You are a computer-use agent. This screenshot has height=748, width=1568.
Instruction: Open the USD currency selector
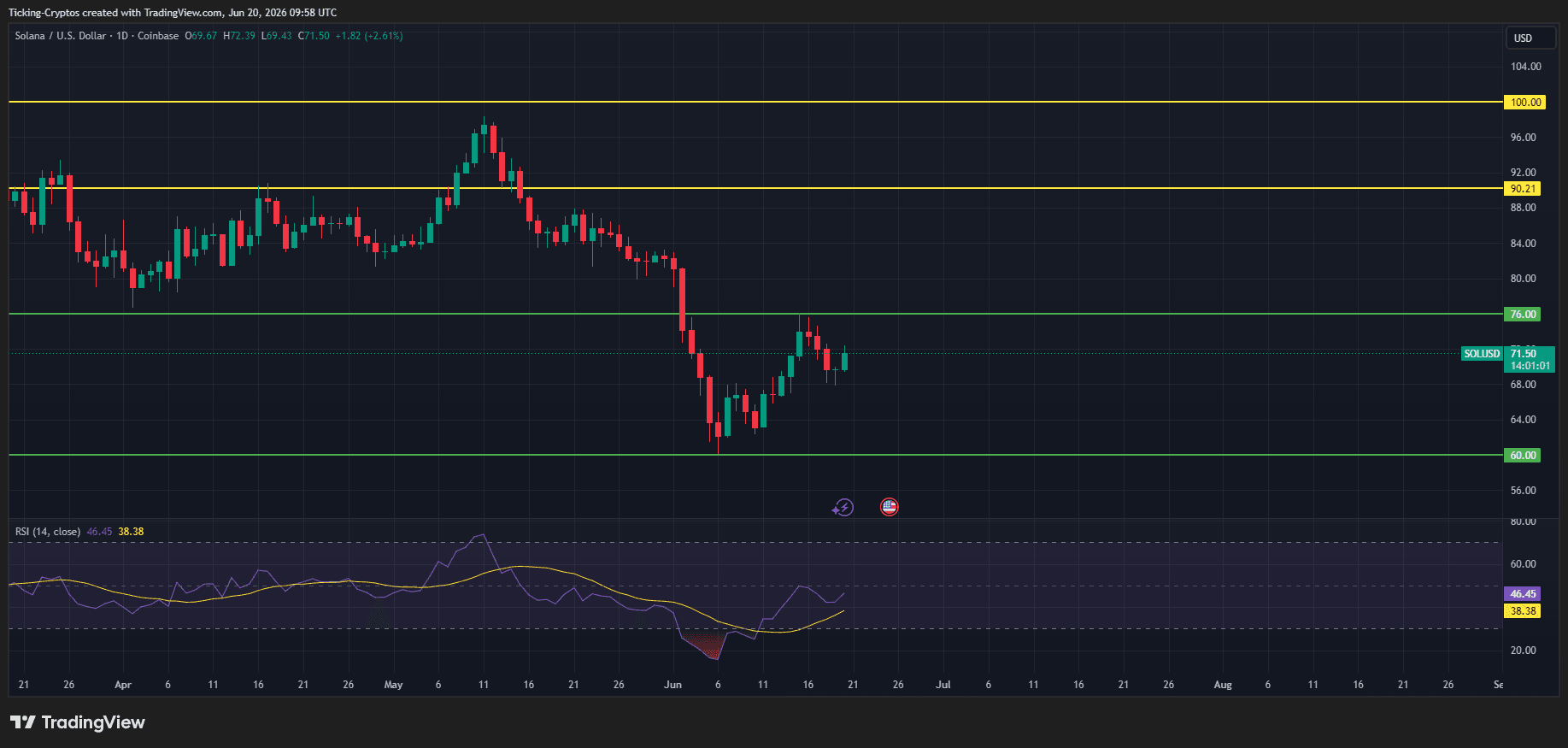tap(1530, 38)
